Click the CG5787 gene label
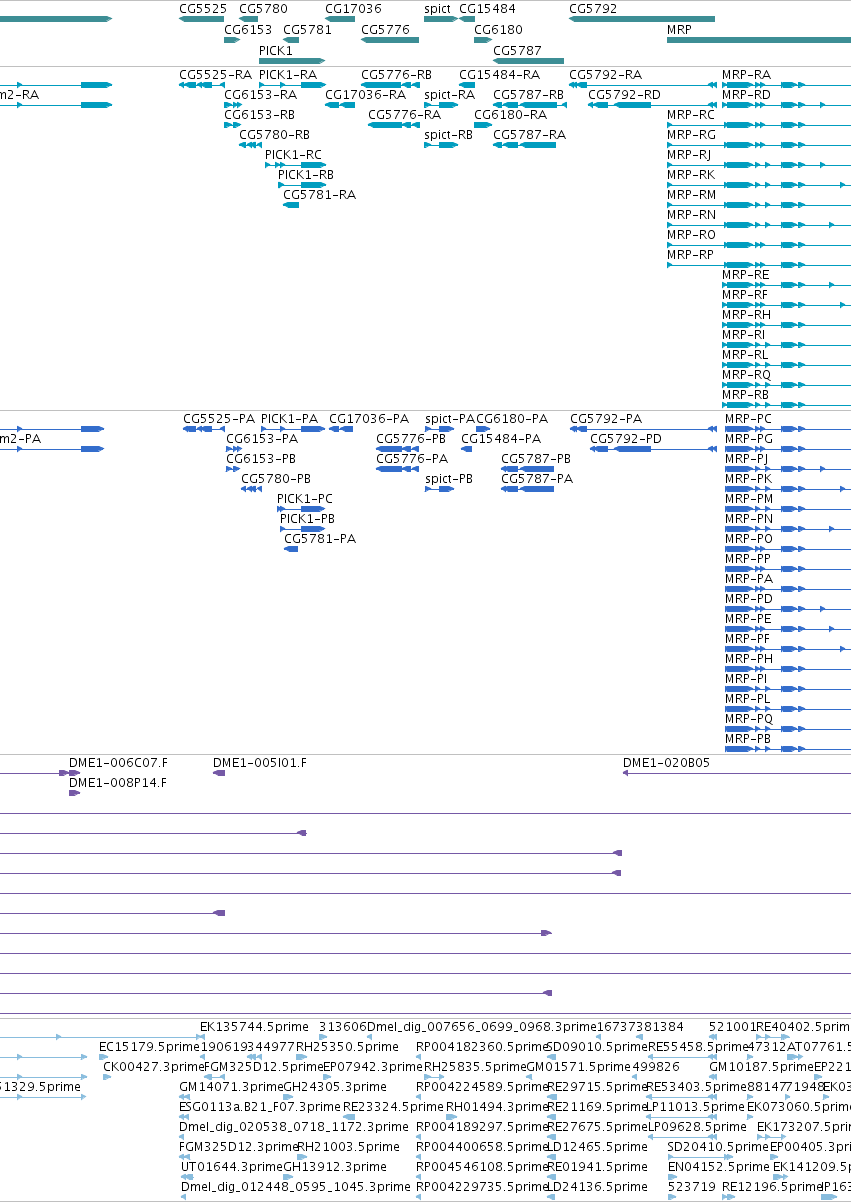Viewport: 851px width, 1202px height. 517,49
